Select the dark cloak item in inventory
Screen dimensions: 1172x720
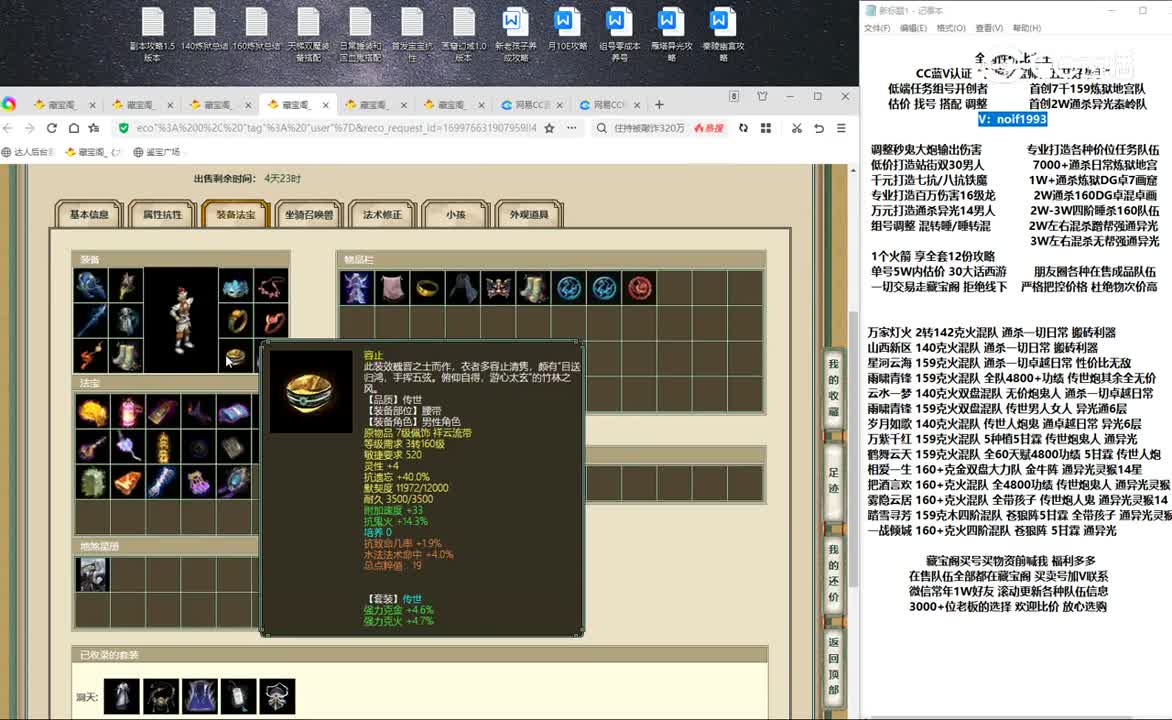[x=462, y=288]
